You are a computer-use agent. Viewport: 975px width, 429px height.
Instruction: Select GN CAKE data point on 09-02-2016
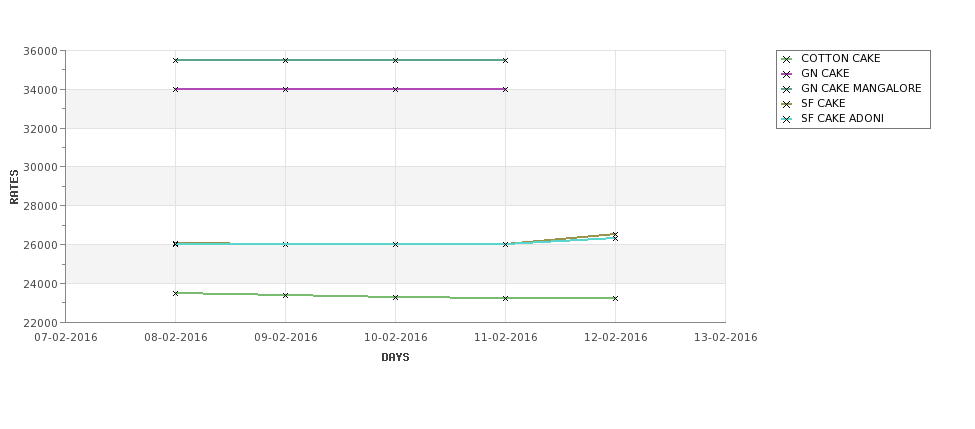pos(285,90)
